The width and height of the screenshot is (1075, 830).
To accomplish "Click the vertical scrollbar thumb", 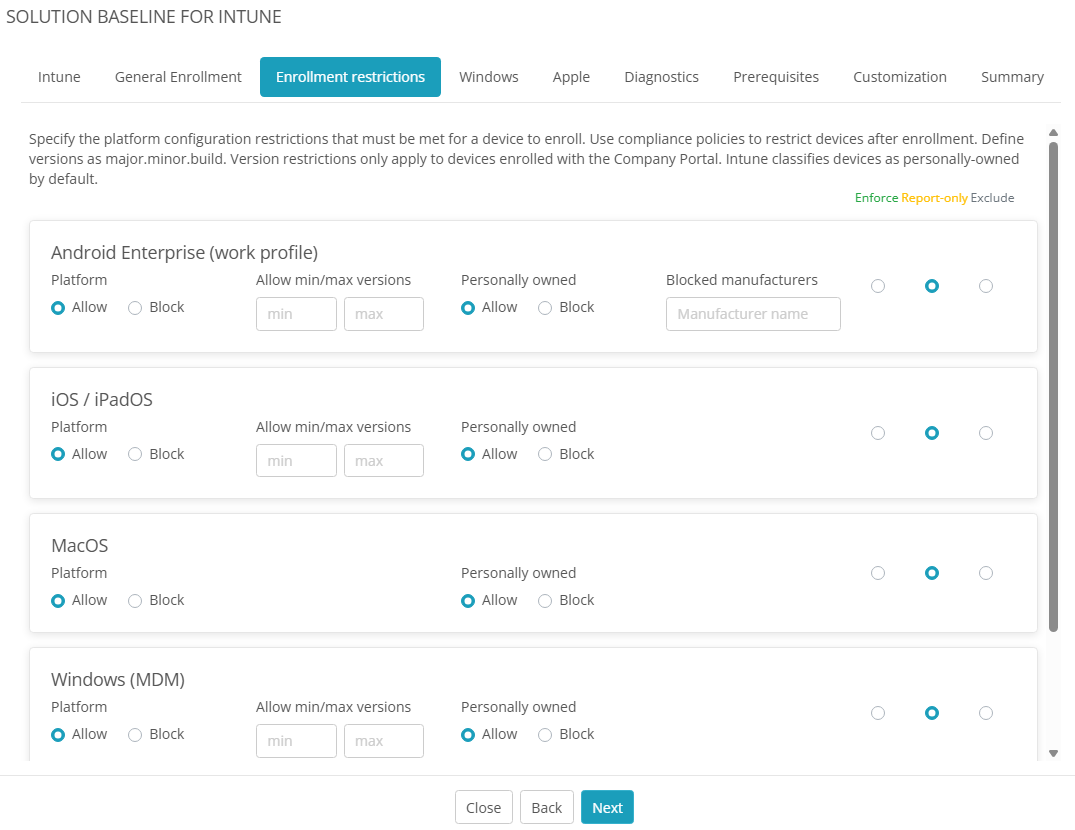I will pos(1054,386).
